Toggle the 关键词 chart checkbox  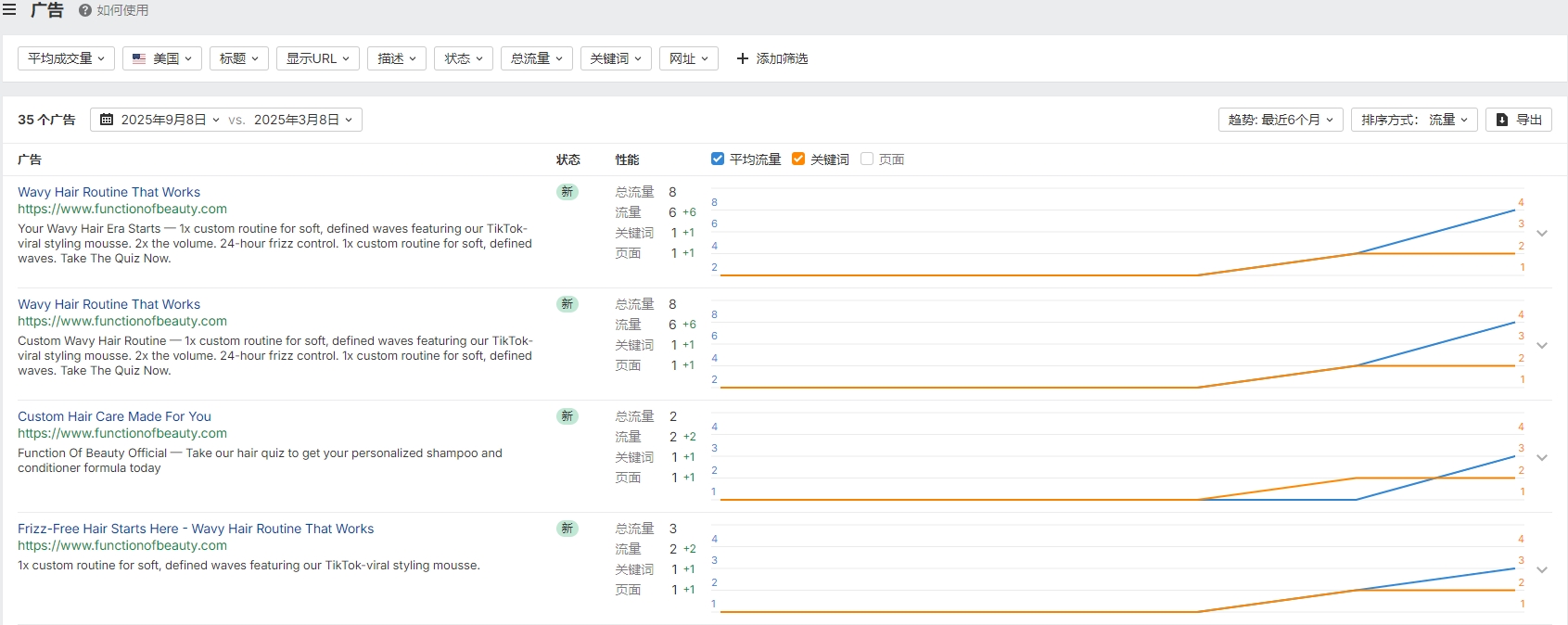pos(798,159)
